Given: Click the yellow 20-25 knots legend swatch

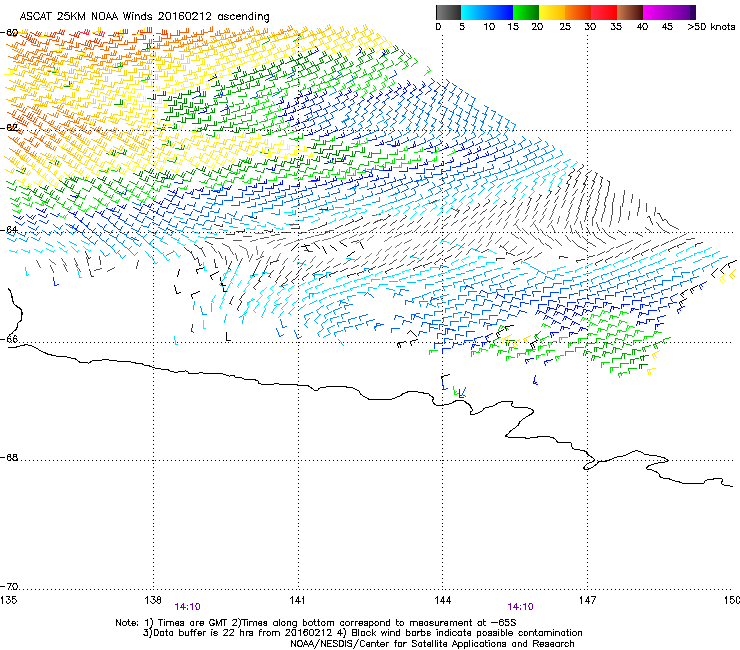Looking at the screenshot, I should pyautogui.click(x=552, y=12).
